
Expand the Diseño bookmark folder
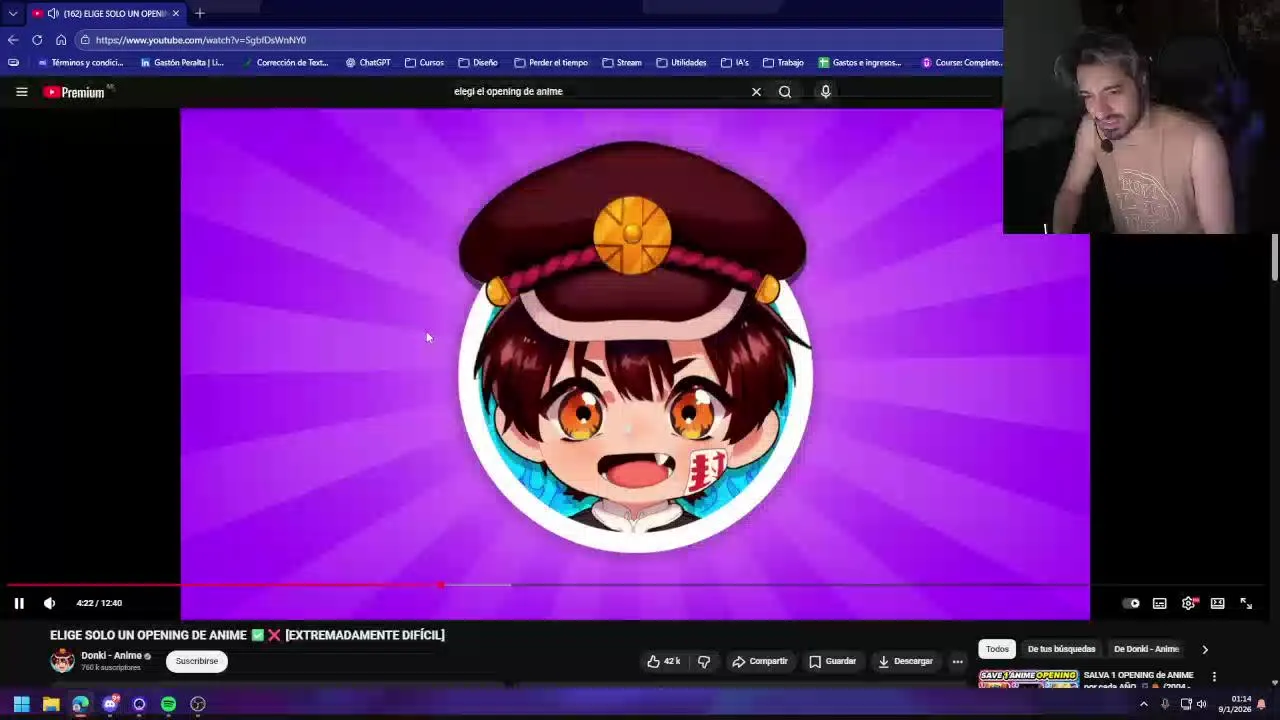click(478, 62)
